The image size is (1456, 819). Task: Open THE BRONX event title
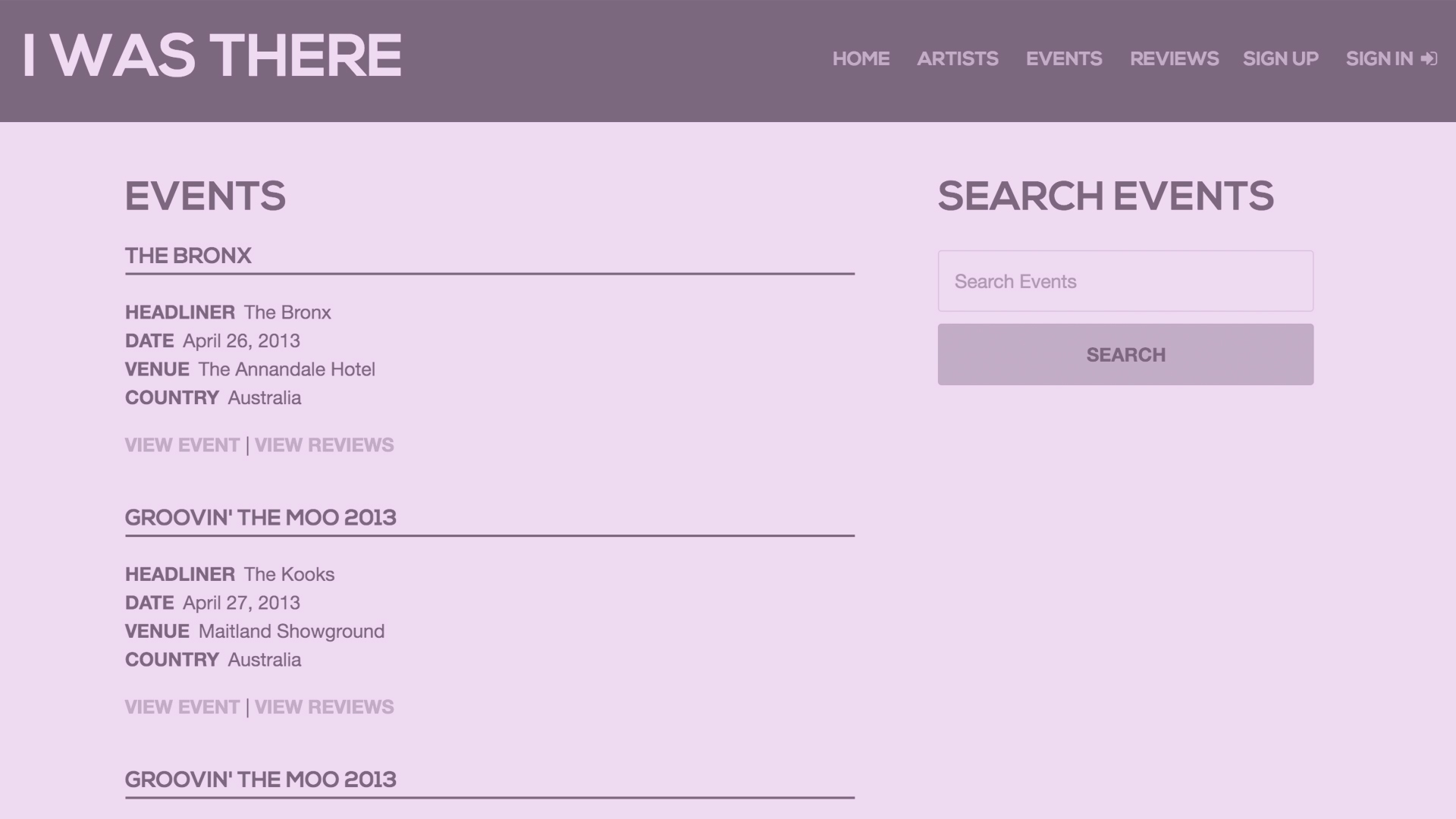[188, 256]
